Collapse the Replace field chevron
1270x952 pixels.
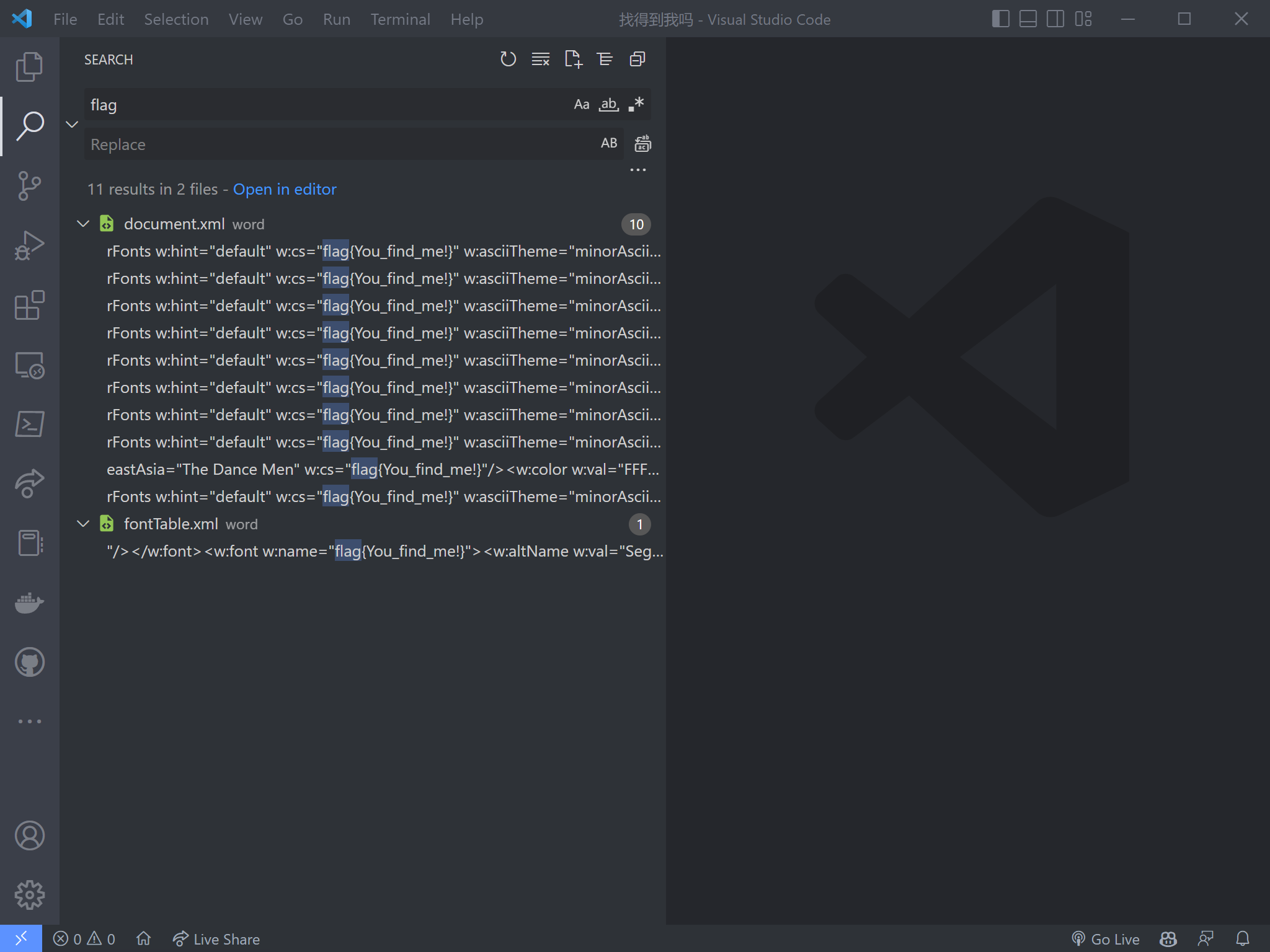click(x=72, y=125)
